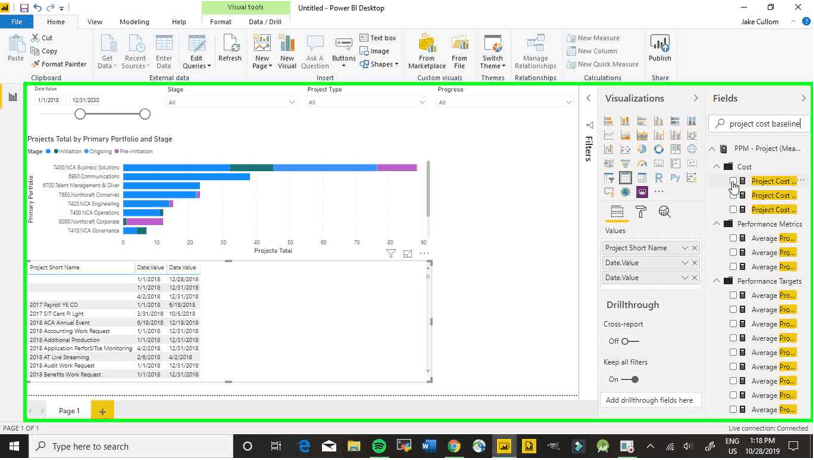Open the Format tab under Visual tools
The width and height of the screenshot is (814, 460).
coord(221,22)
